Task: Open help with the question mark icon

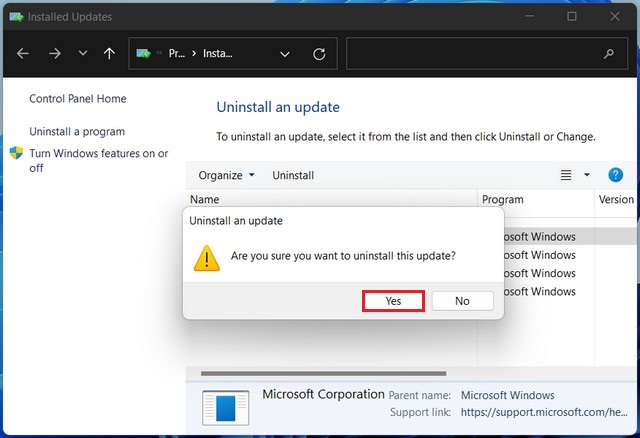Action: 615,175
